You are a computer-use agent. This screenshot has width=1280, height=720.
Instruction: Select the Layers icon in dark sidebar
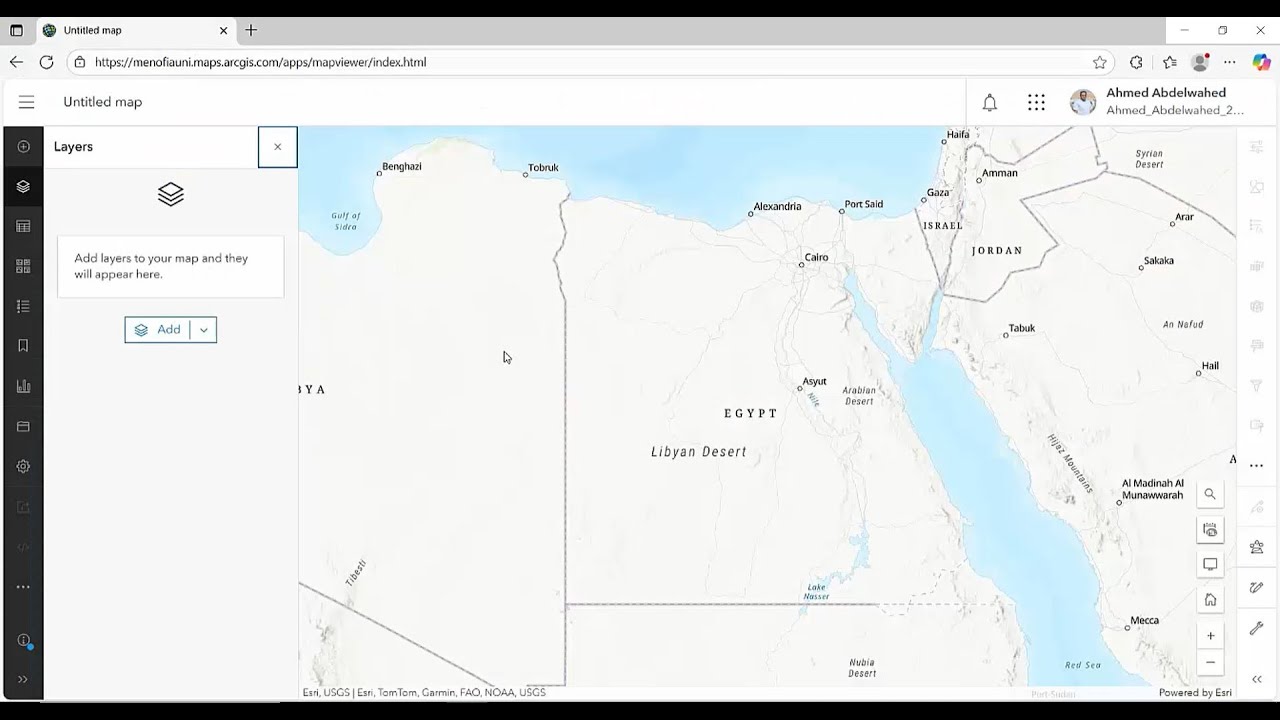pos(23,186)
